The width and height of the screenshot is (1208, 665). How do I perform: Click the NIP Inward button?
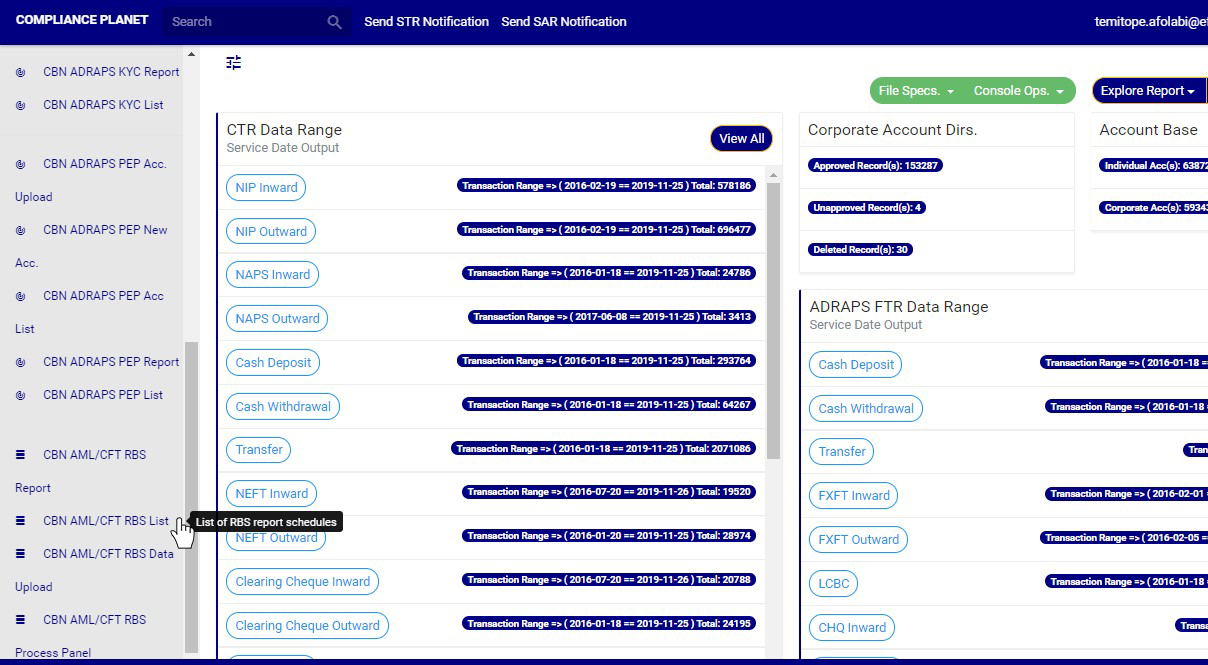266,187
